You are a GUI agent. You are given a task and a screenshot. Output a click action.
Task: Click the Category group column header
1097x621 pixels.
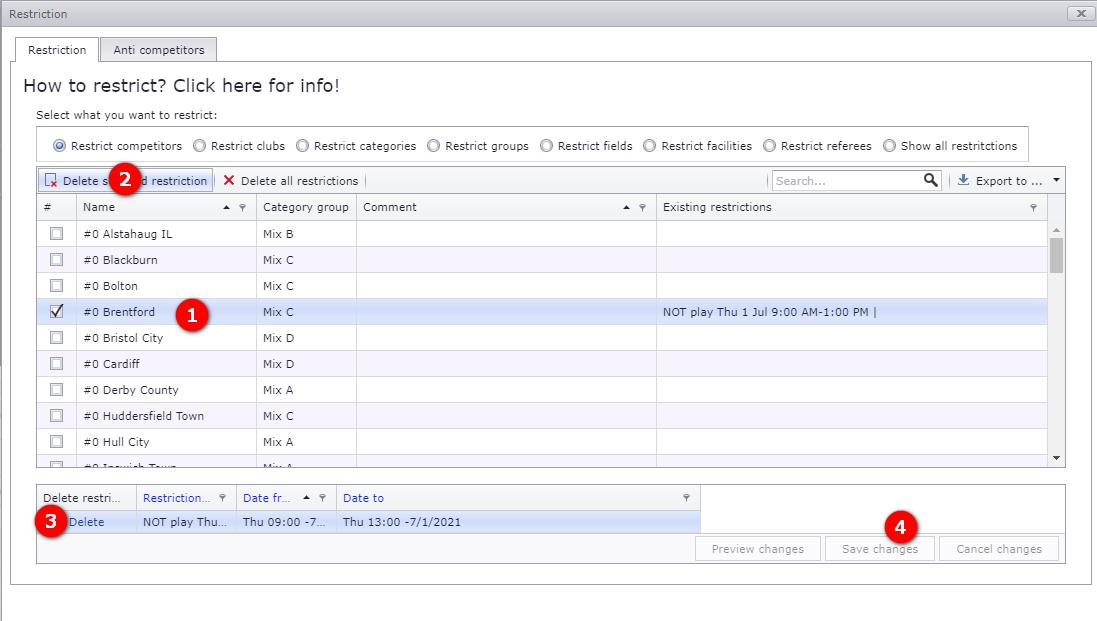(306, 207)
